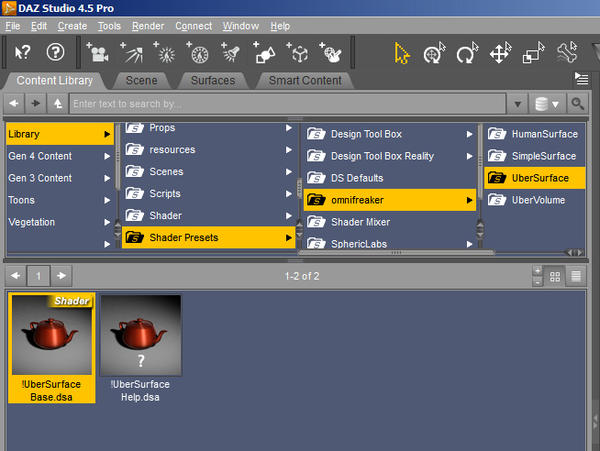Expand the SphericLabs folder arrow
600x451 pixels.
[470, 244]
